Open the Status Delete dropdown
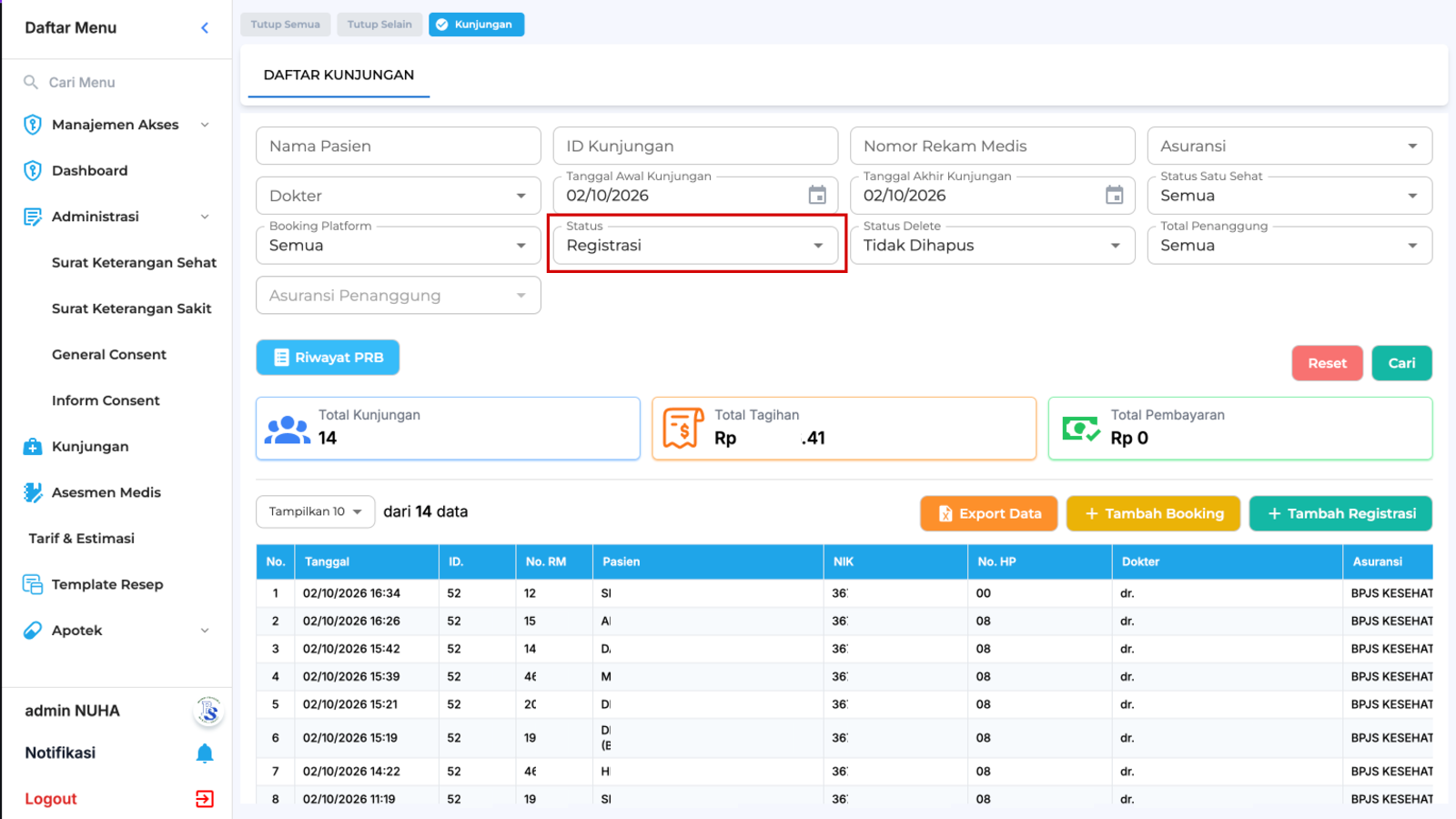This screenshot has width=1456, height=819. tap(993, 246)
